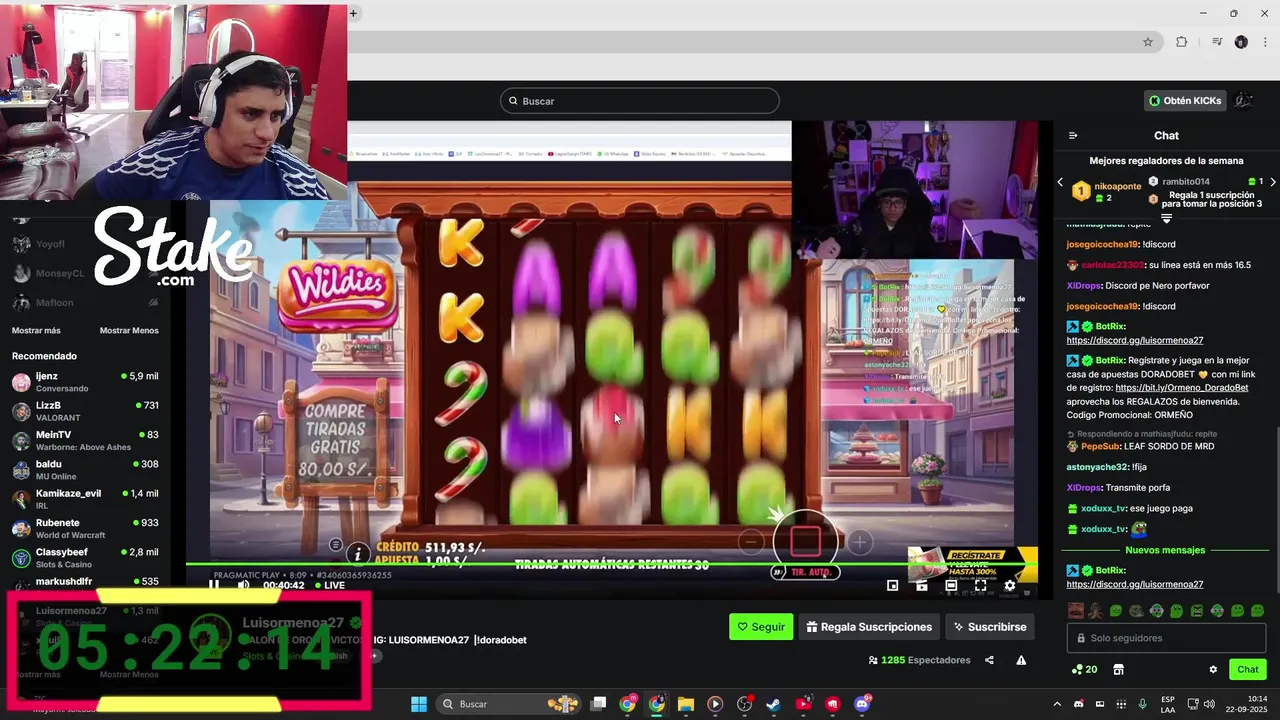Open the slot game menu icon
This screenshot has width=1280, height=720.
click(336, 545)
